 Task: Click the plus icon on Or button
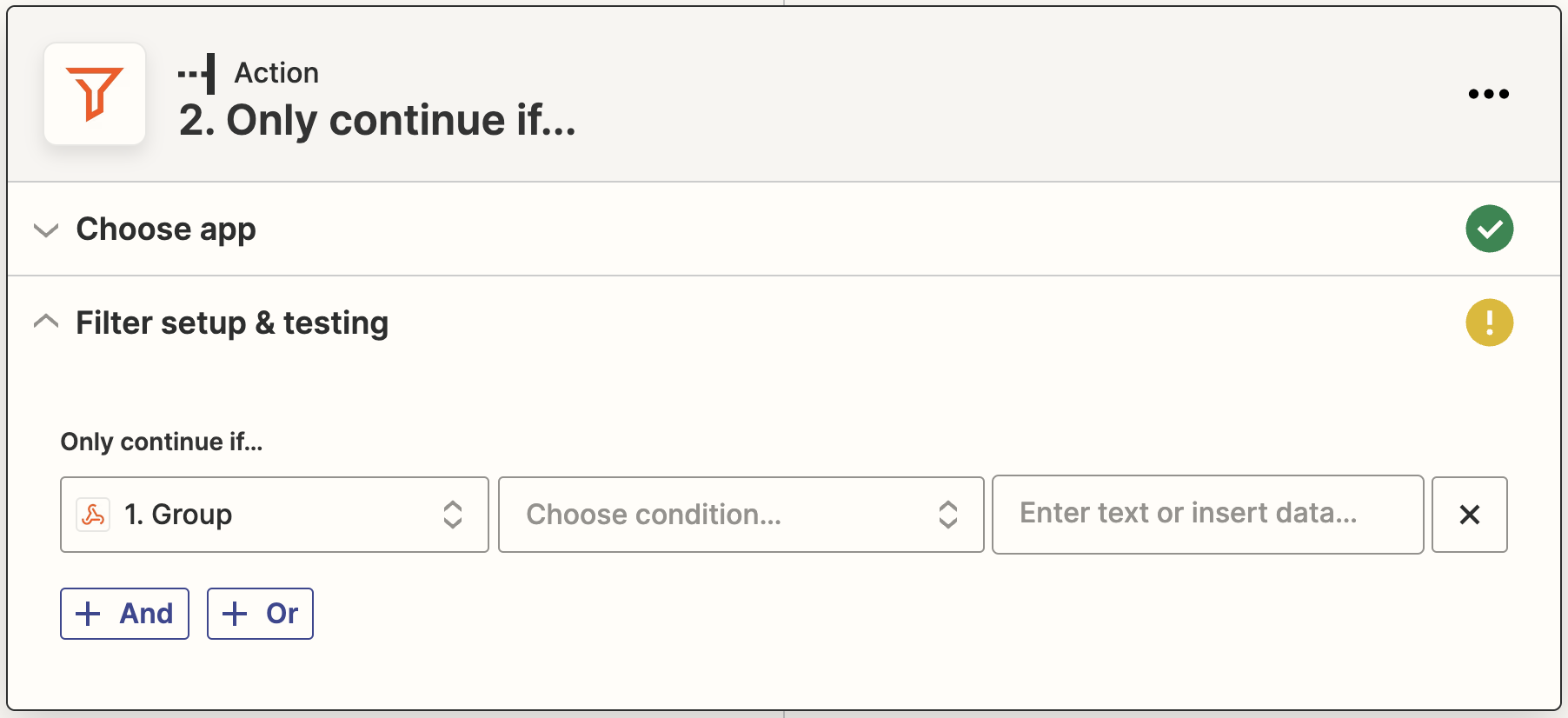click(x=235, y=614)
